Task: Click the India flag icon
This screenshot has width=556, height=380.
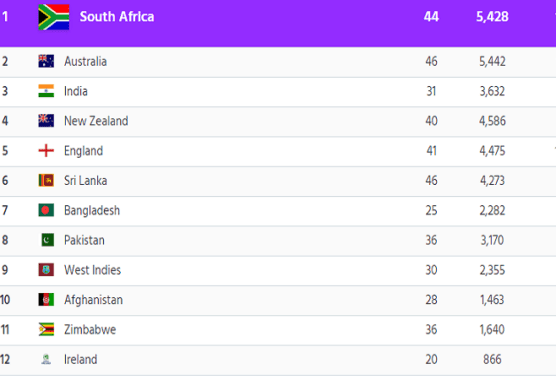Action: point(46,91)
